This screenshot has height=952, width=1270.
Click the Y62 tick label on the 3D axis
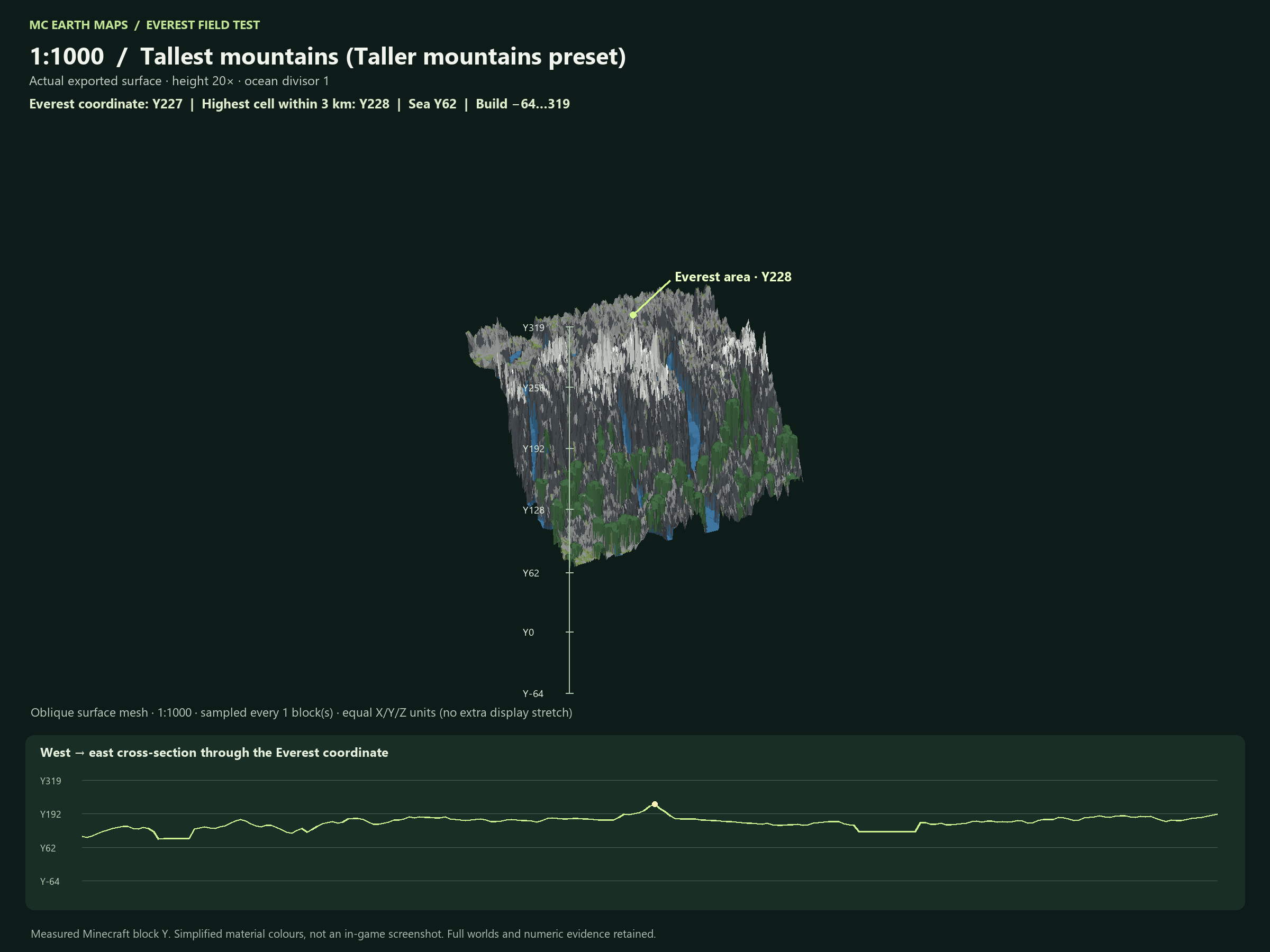(531, 573)
